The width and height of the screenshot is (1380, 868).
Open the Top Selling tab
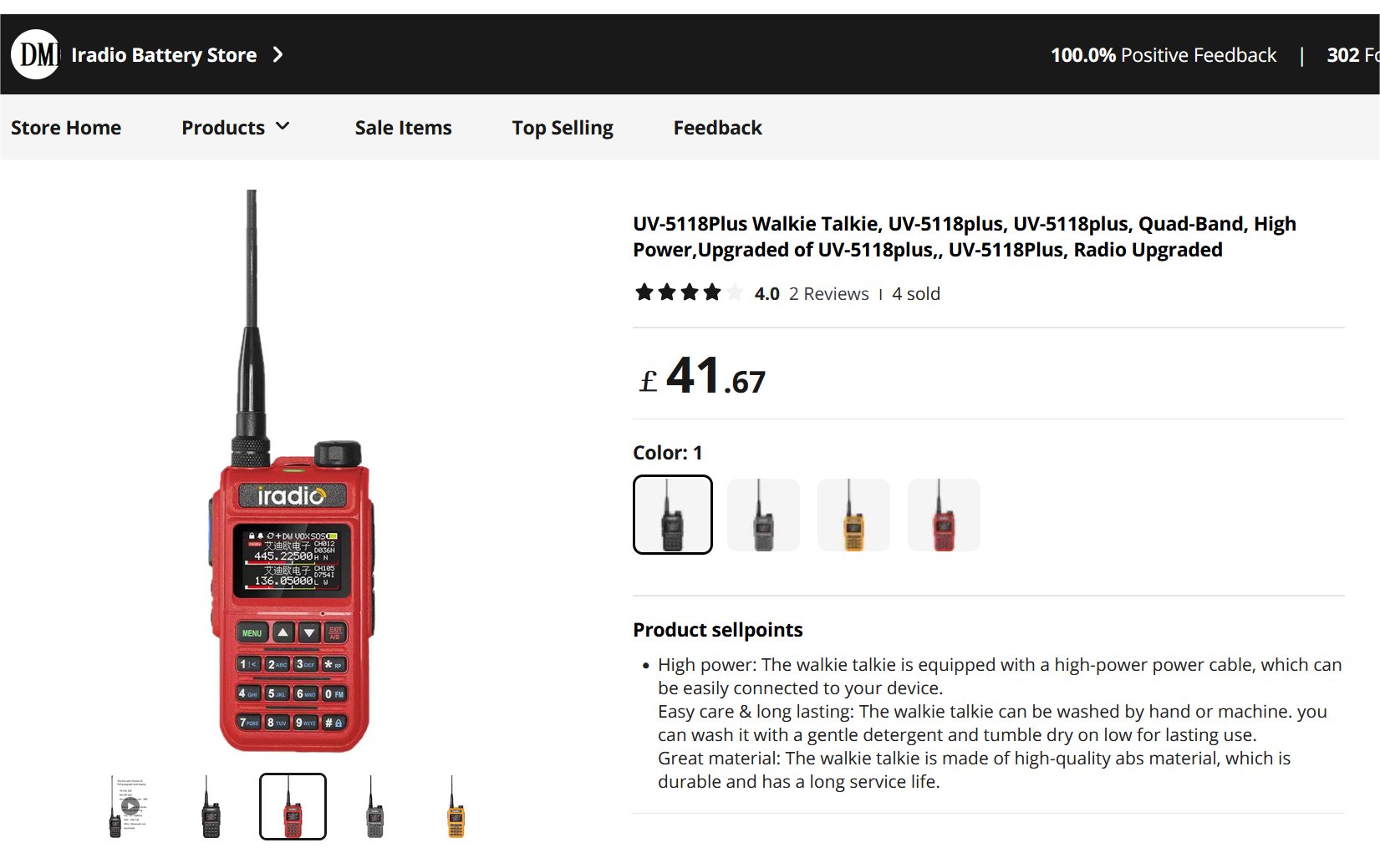click(x=563, y=128)
